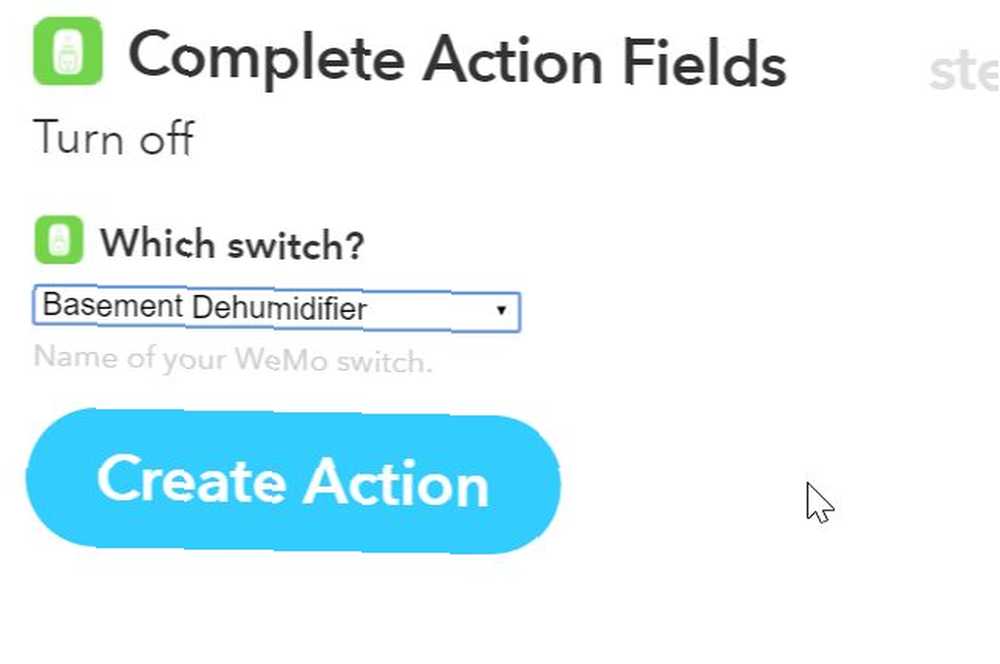Click the Name of your WeMo switch hint
The height and width of the screenshot is (664, 1000).
click(233, 359)
